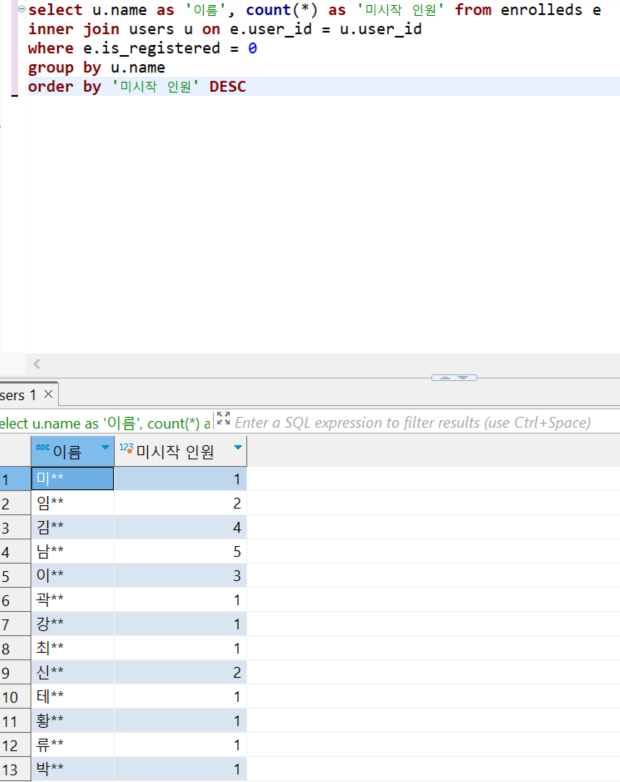Click the 'where e.is_registered = 0' line
This screenshot has width=620, height=782.
143,48
